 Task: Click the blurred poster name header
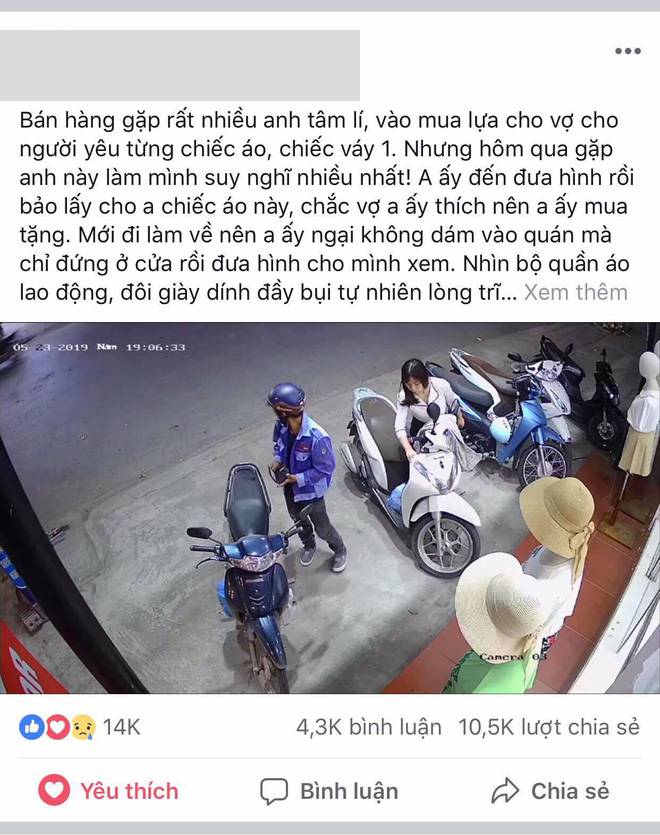[x=180, y=66]
